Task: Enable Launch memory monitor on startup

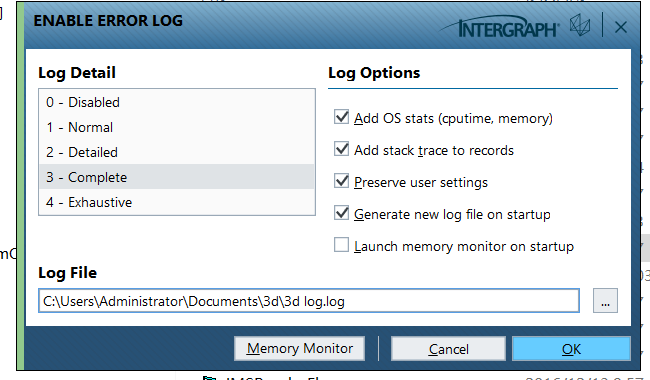Action: 341,245
